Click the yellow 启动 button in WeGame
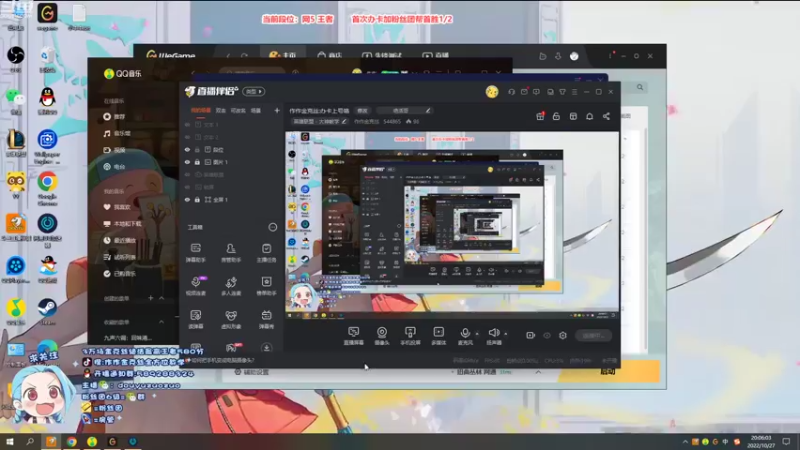800x450 pixels. coord(609,371)
